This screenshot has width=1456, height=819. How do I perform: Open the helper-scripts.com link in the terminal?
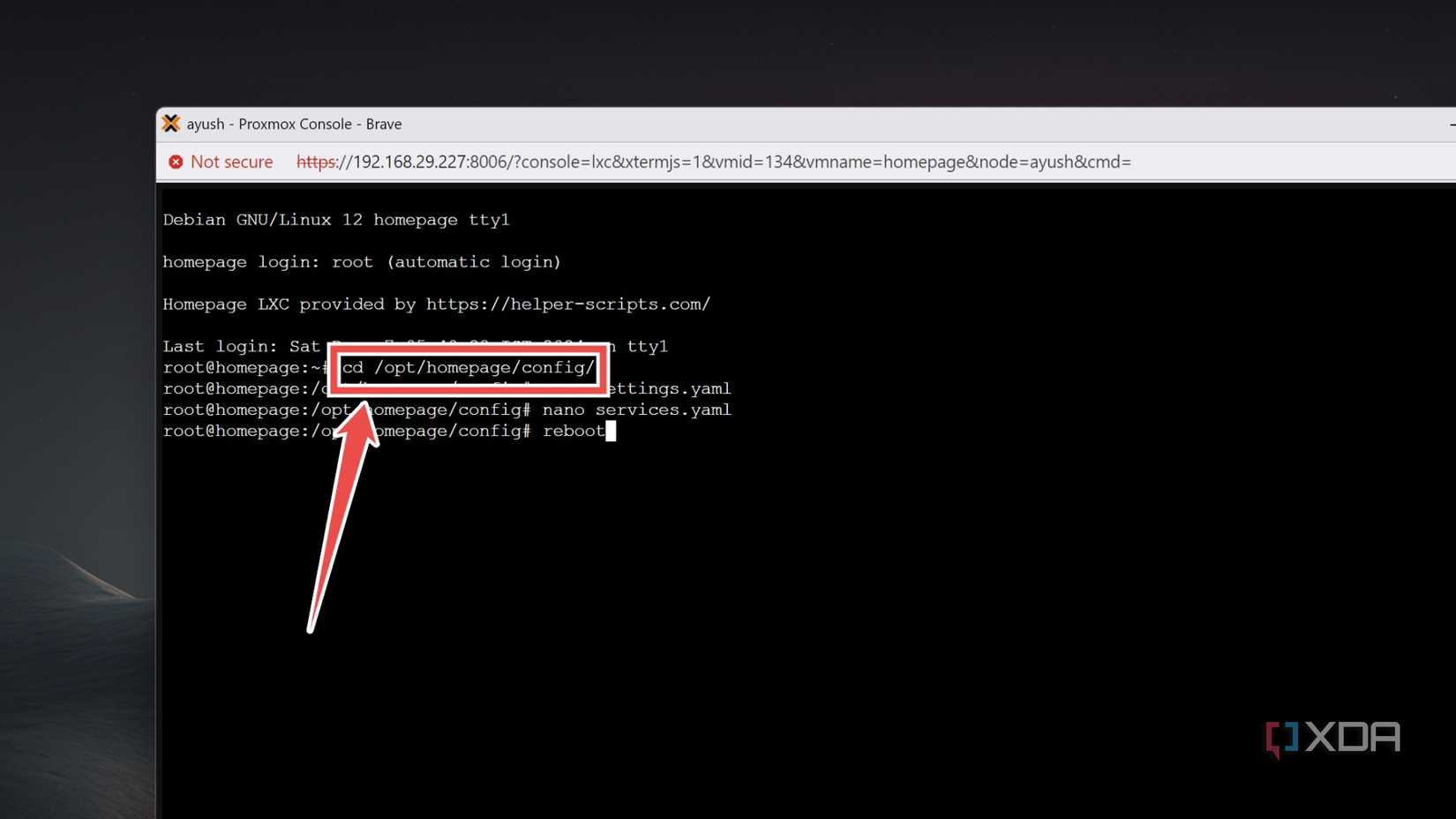(567, 304)
